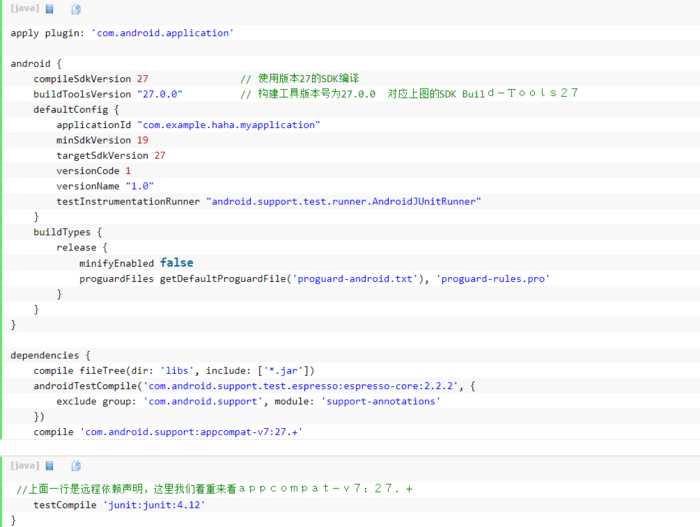Click the targetSdkVersion keyword
Image resolution: width=700 pixels, height=527 pixels.
coord(102,155)
